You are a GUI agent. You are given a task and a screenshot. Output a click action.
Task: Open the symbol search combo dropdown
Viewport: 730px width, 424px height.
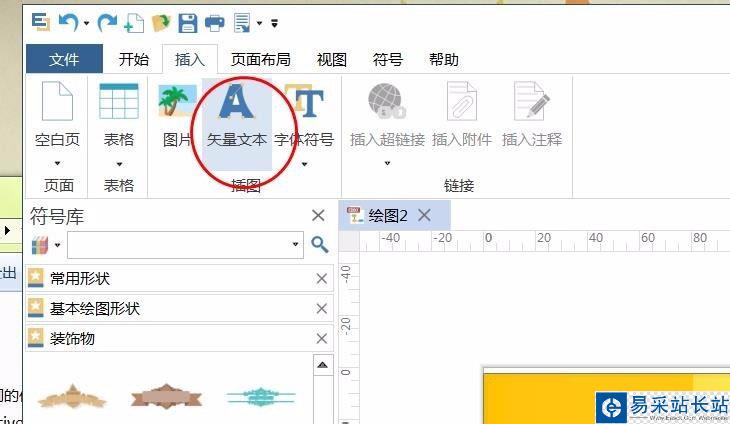coord(295,244)
